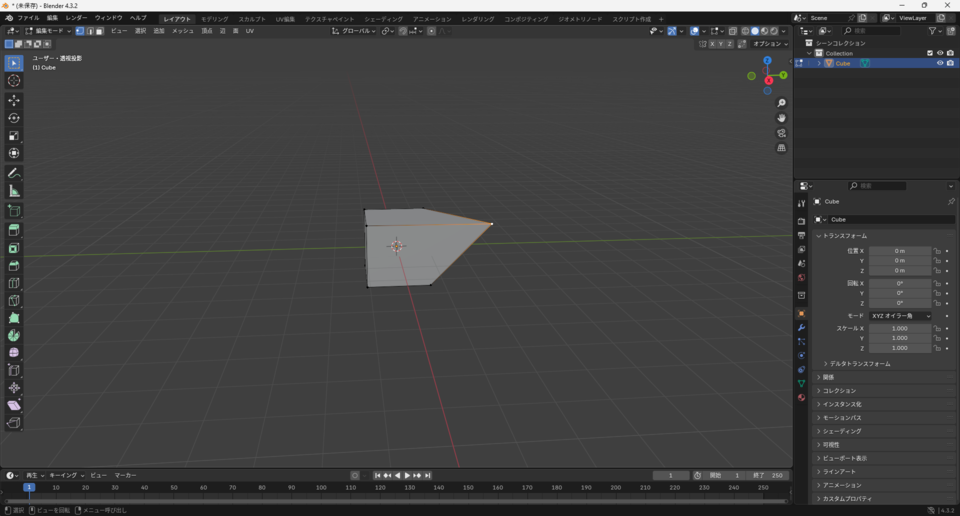
Task: Switch to the Sculpting workspace tab
Action: tap(252, 19)
